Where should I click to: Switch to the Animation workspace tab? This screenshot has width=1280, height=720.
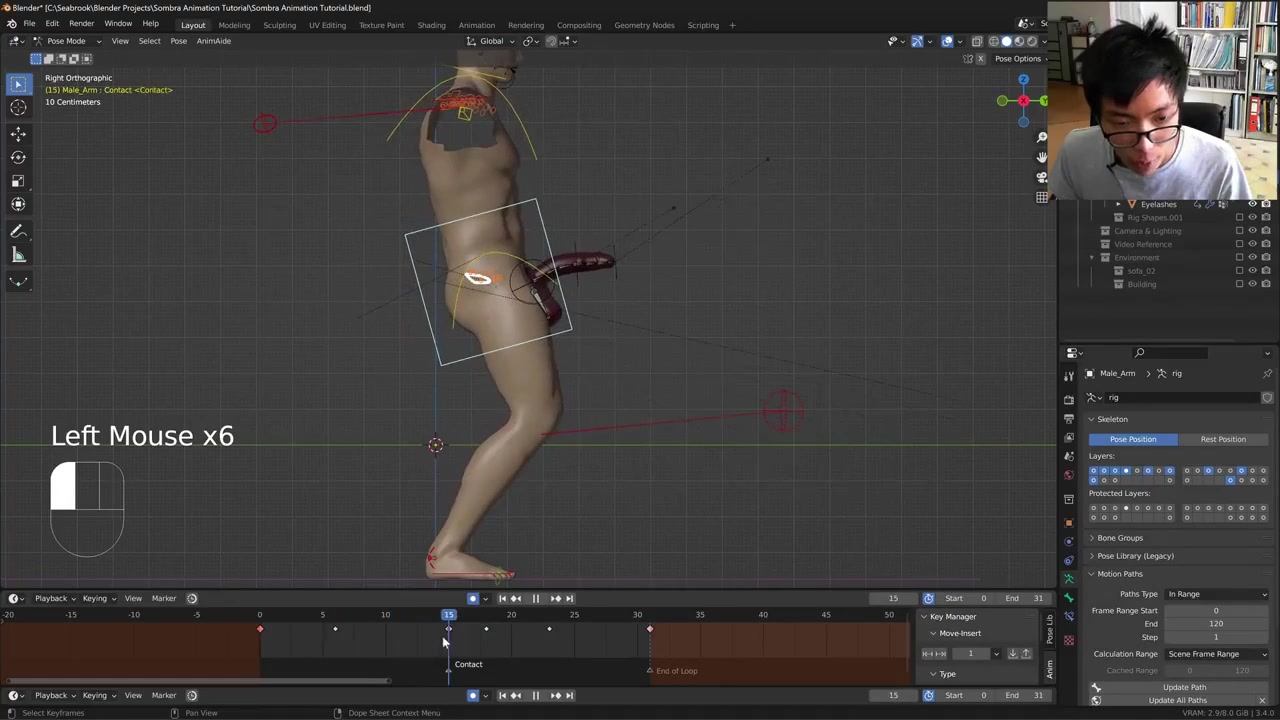click(476, 25)
